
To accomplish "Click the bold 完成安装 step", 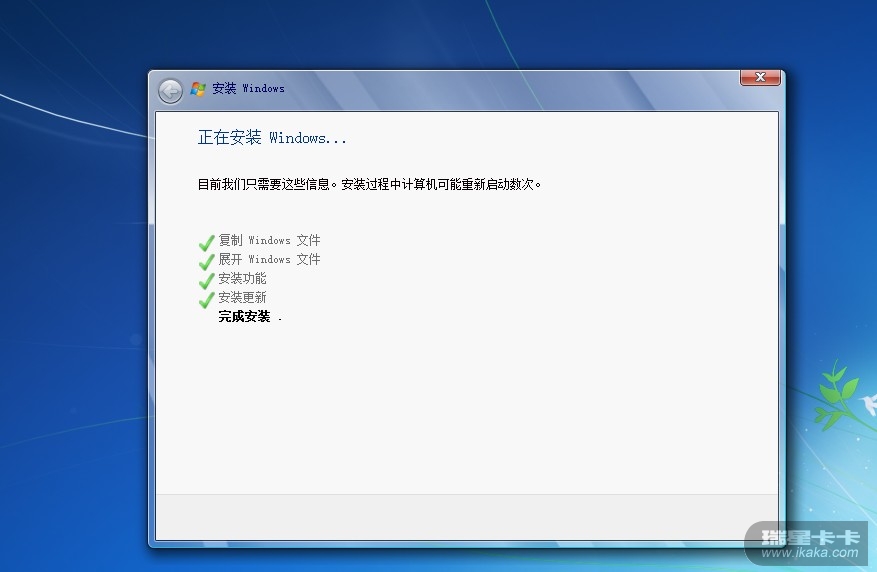I will pos(244,316).
